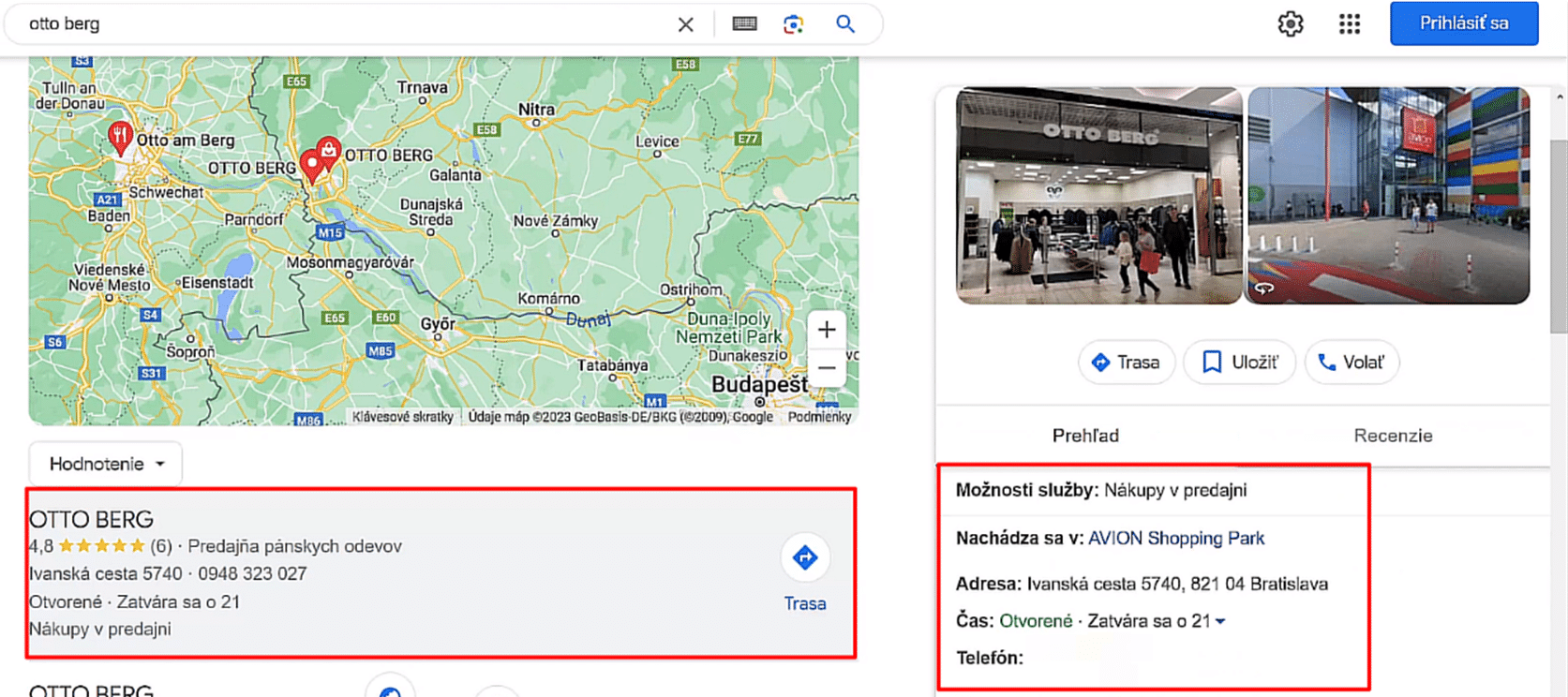Open the OTTO BERG listing title
This screenshot has width=1568, height=697.
click(x=91, y=519)
